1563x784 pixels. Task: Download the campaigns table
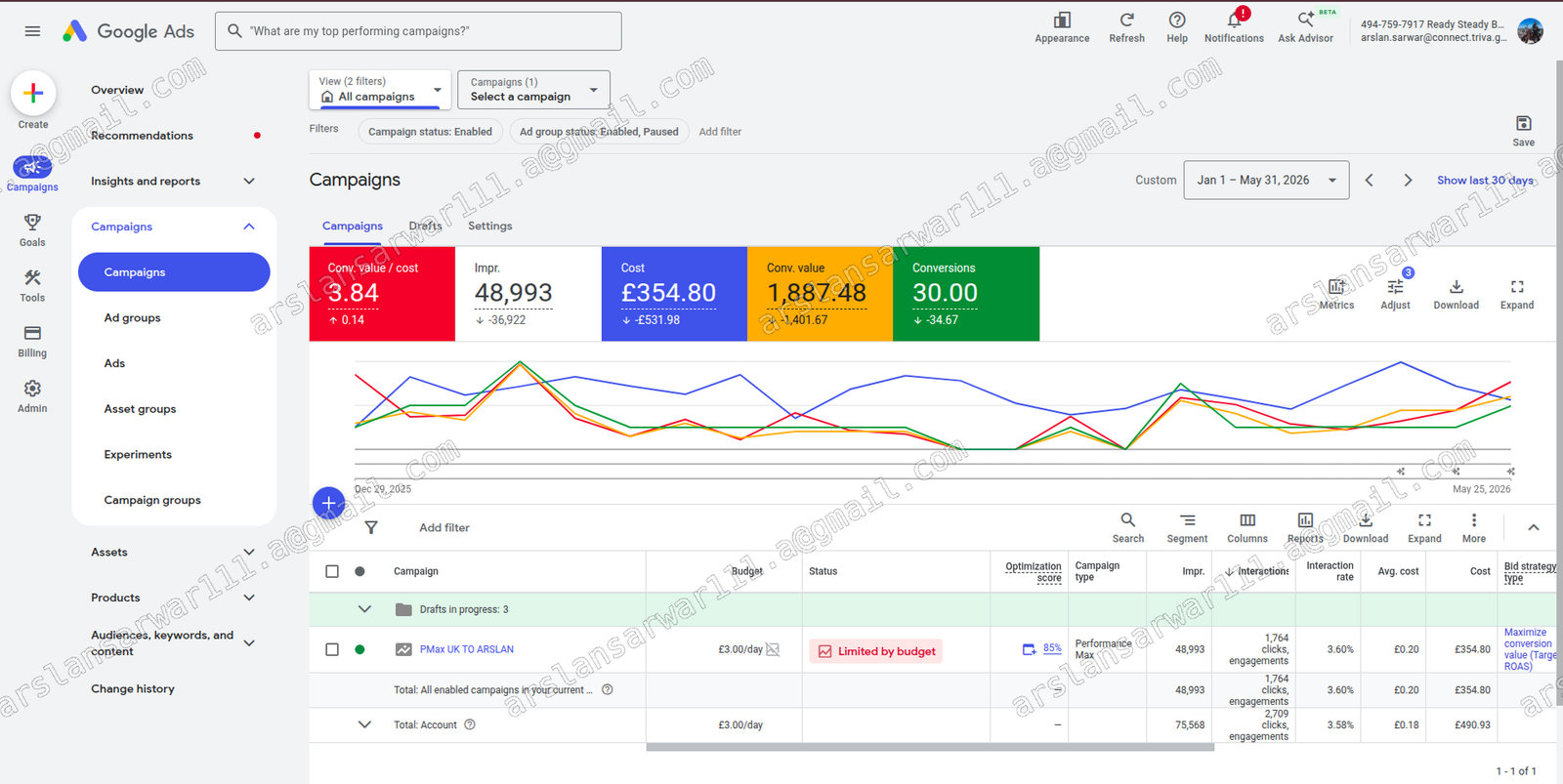click(x=1366, y=527)
